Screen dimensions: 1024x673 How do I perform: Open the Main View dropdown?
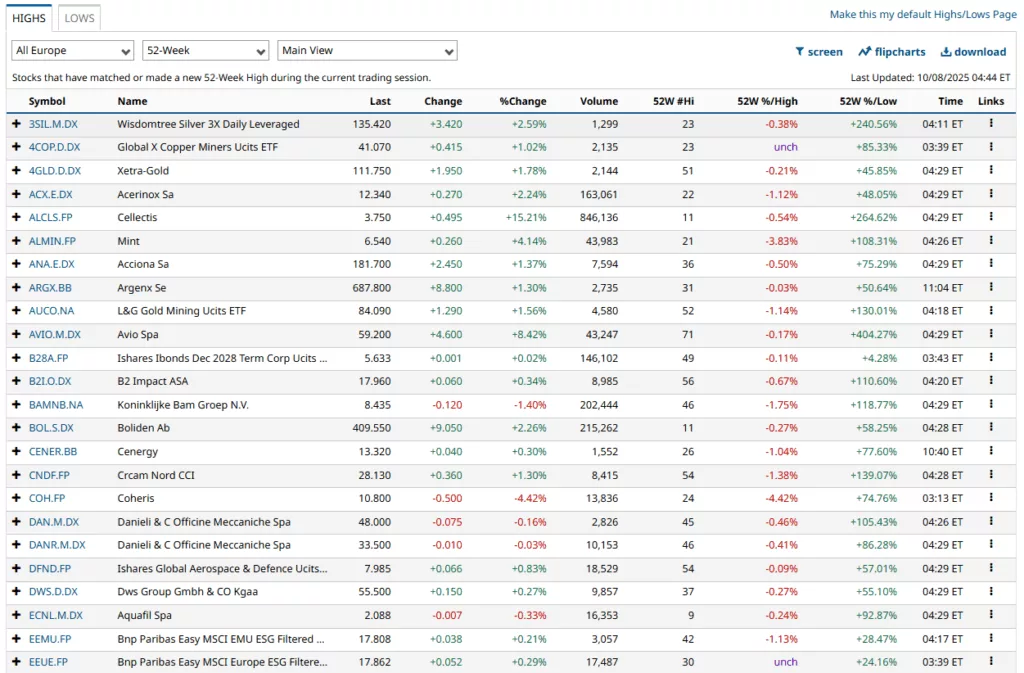tap(367, 51)
